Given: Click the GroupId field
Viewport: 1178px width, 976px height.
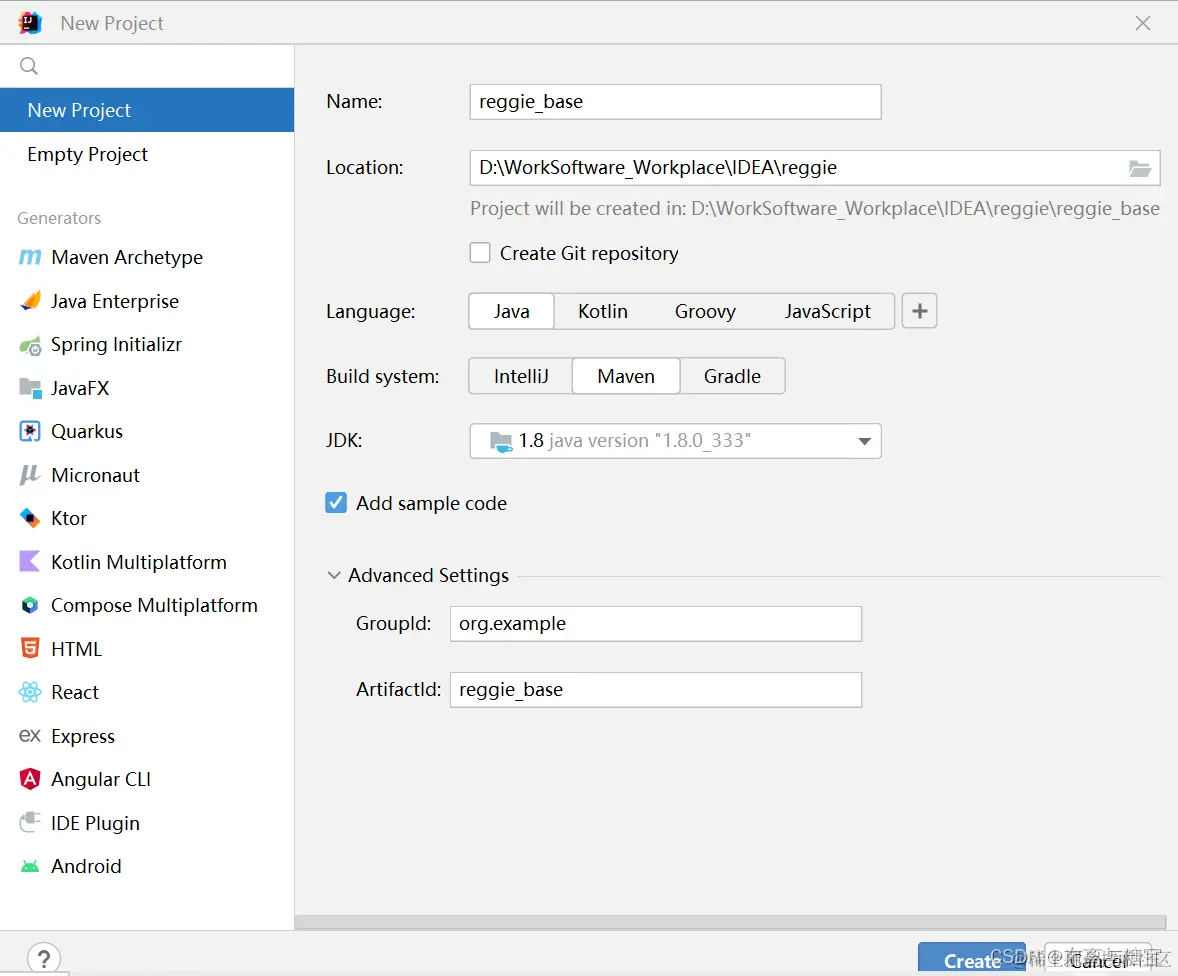Looking at the screenshot, I should [x=656, y=624].
